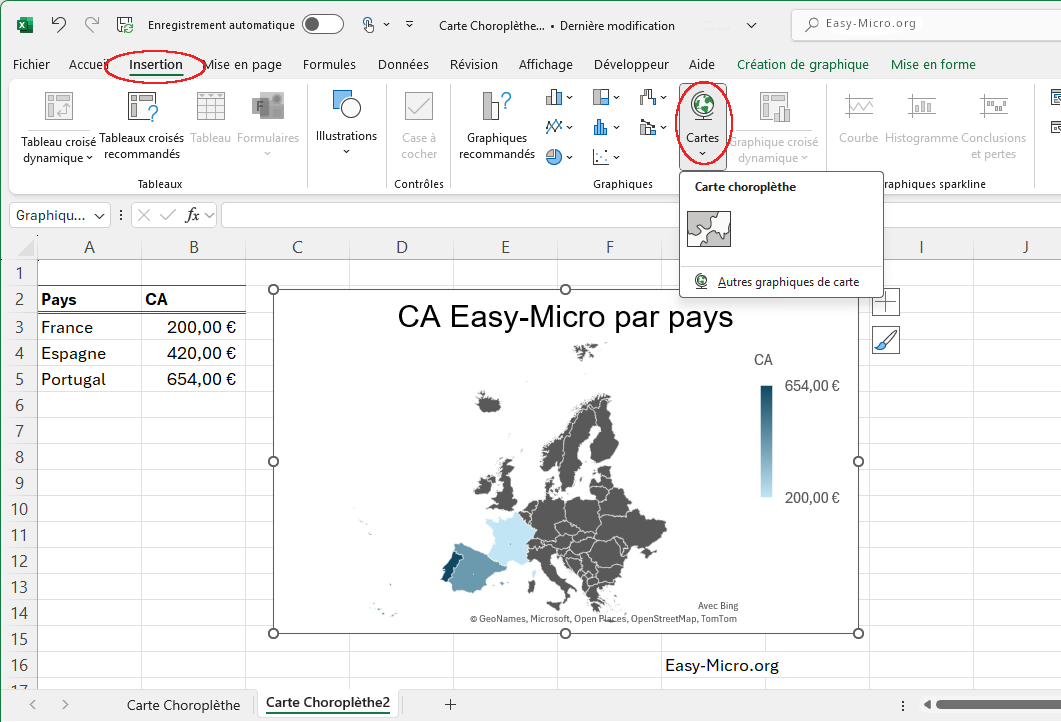Screen dimensions: 1061x722
Task: Select the Carte choroplèthe thumbnail
Action: [708, 229]
